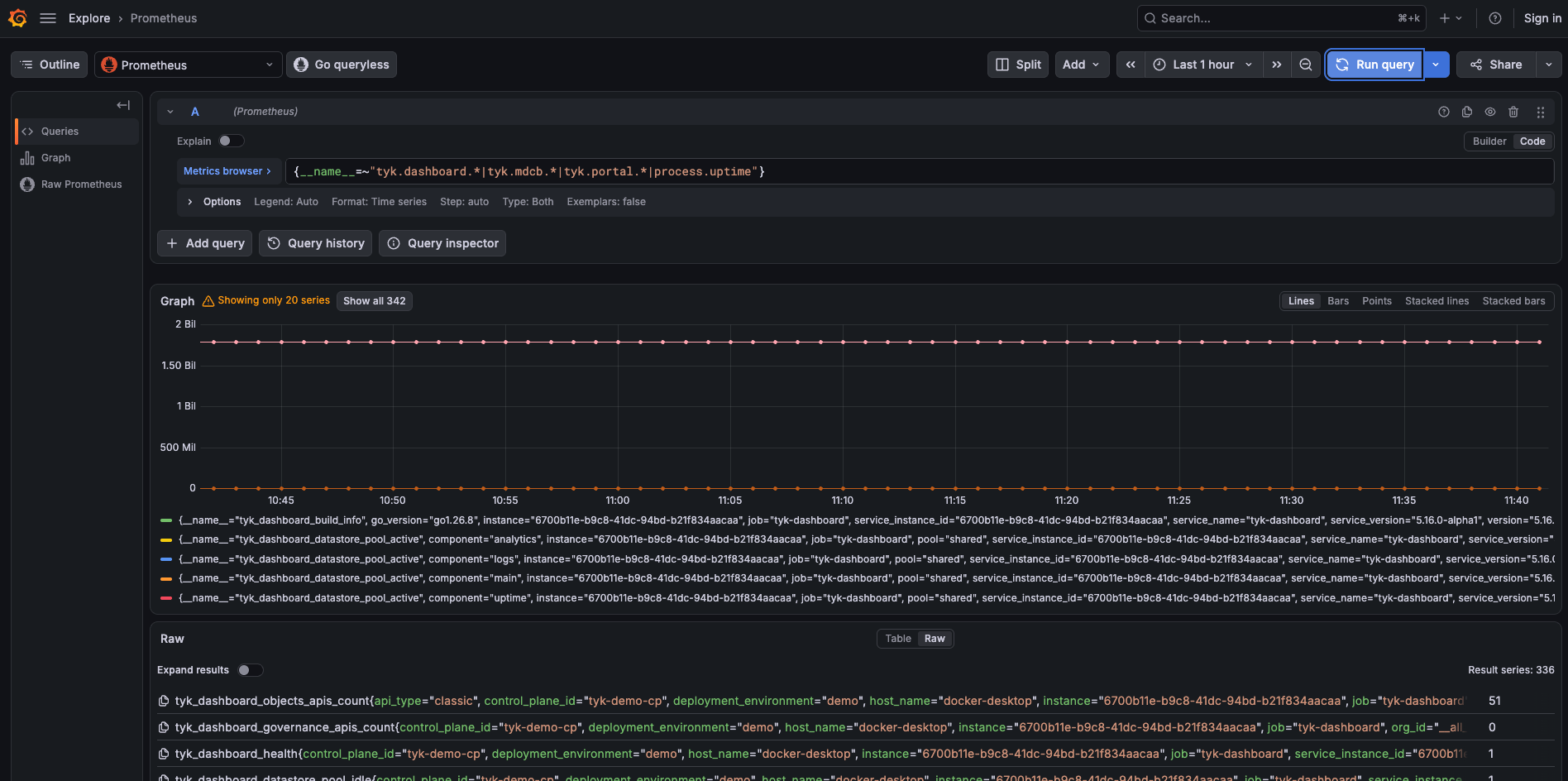
Task: Open the plus new-item menu
Action: point(1451,18)
